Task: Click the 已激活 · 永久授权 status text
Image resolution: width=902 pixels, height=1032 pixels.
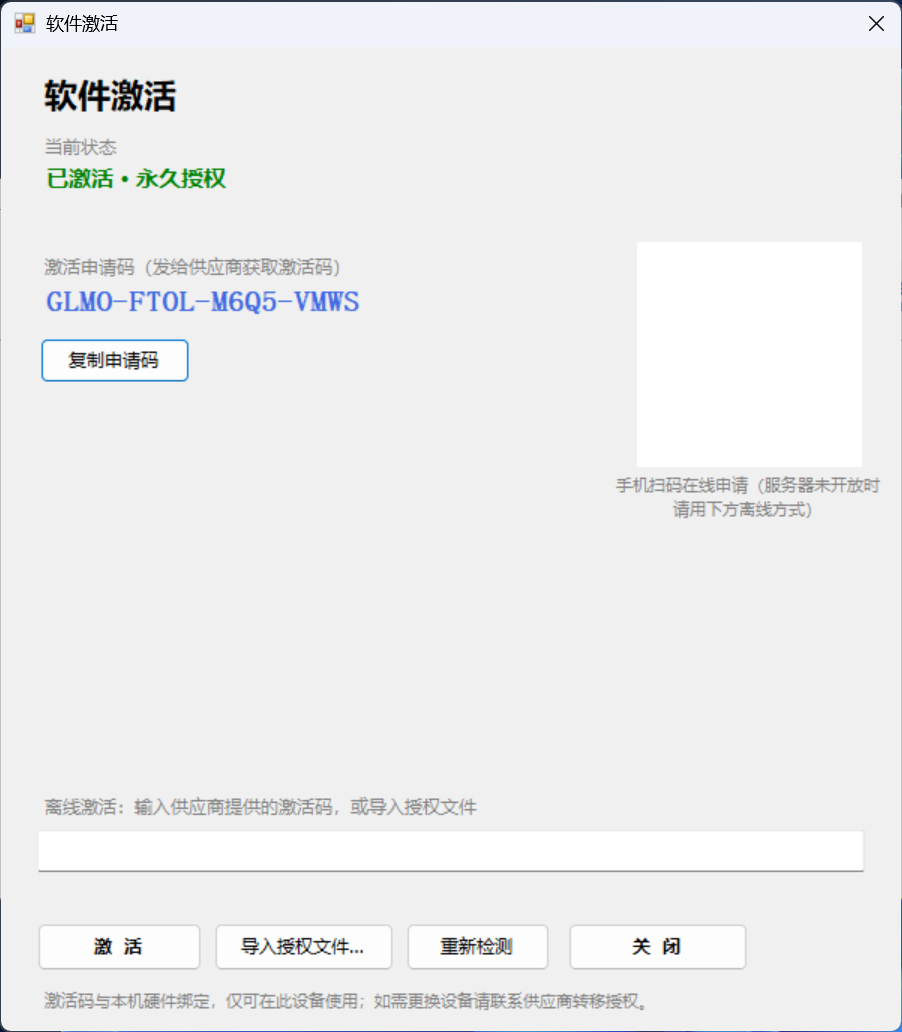Action: (x=136, y=178)
